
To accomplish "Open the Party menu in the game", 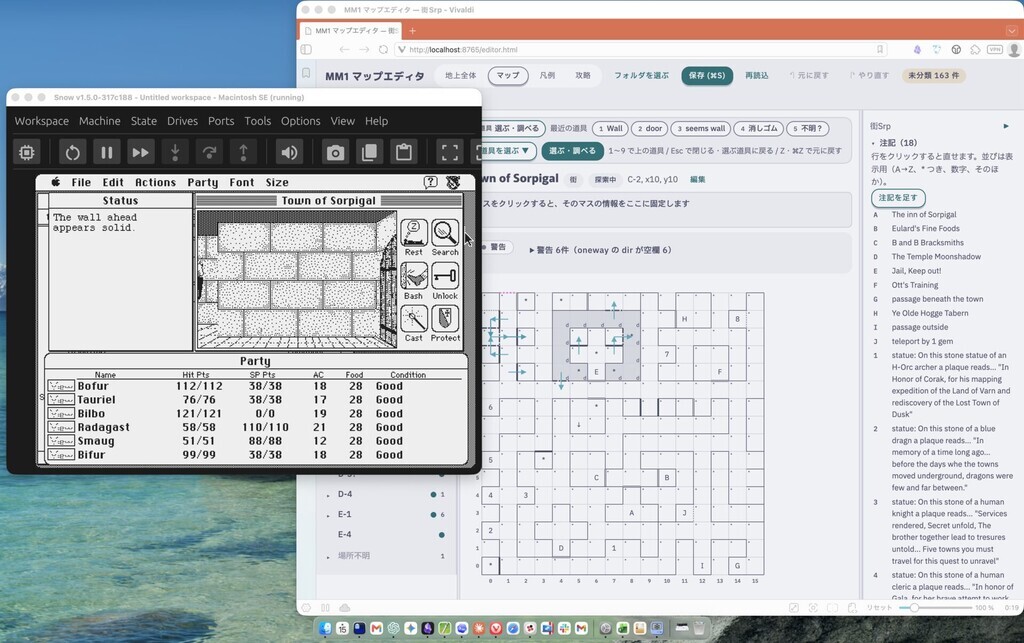I will click(202, 182).
